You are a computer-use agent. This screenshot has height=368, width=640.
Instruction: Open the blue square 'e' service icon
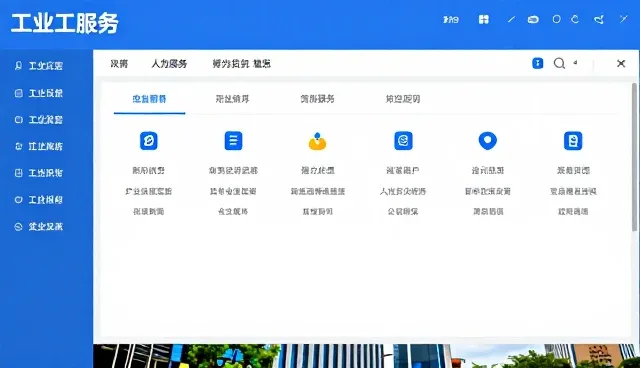[x=403, y=141]
